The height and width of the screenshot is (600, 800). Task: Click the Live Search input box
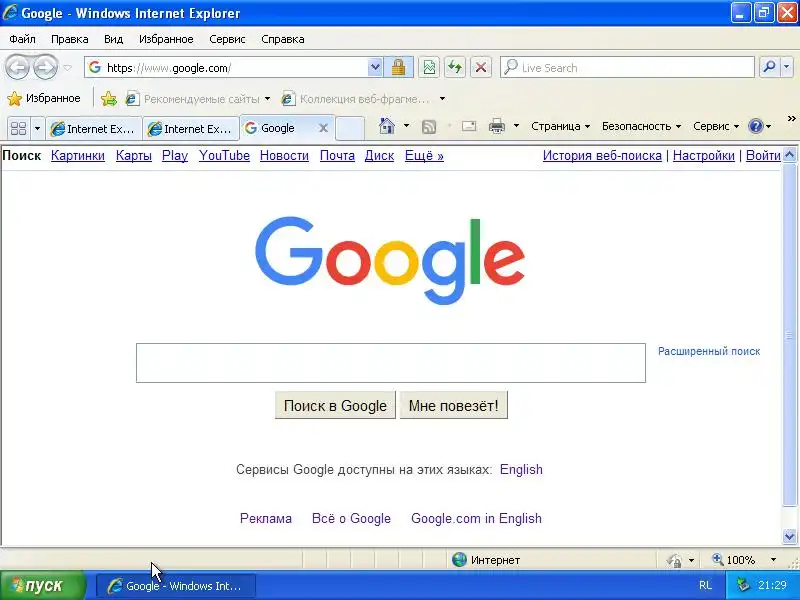tap(627, 67)
